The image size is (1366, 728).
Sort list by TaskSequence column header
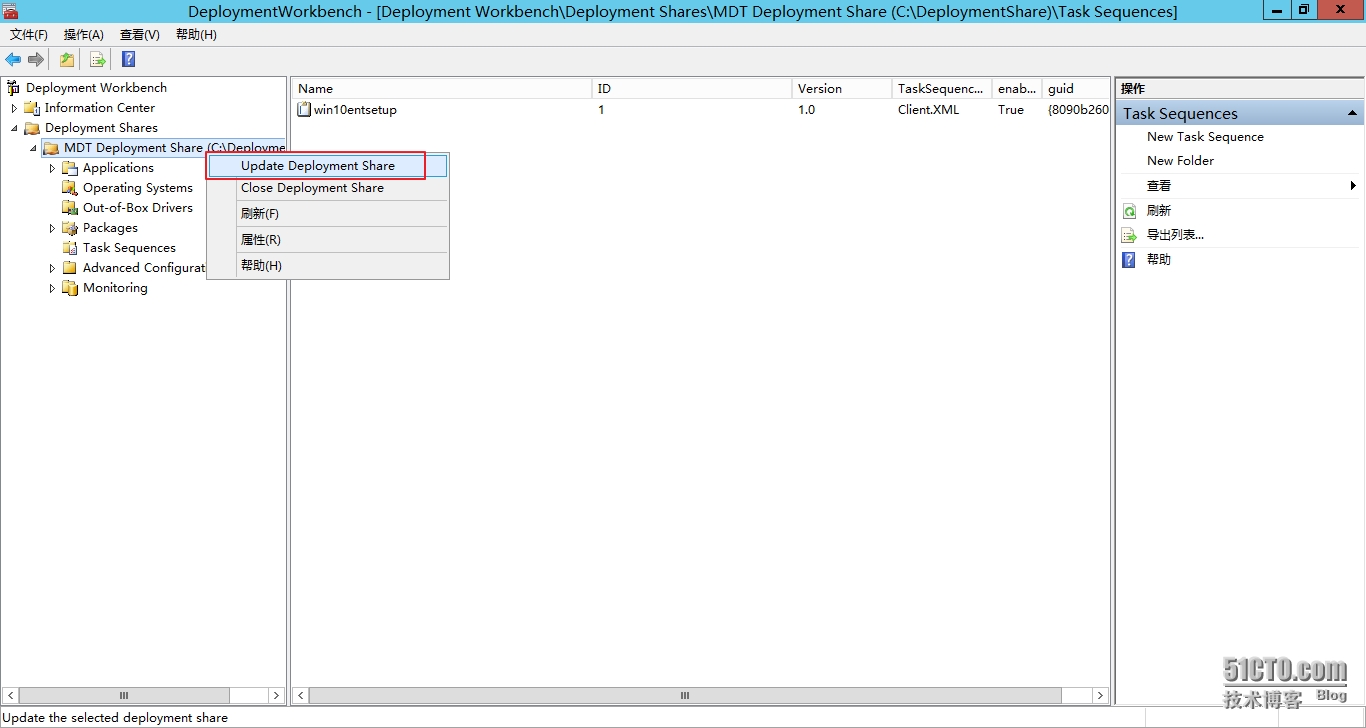tap(942, 89)
